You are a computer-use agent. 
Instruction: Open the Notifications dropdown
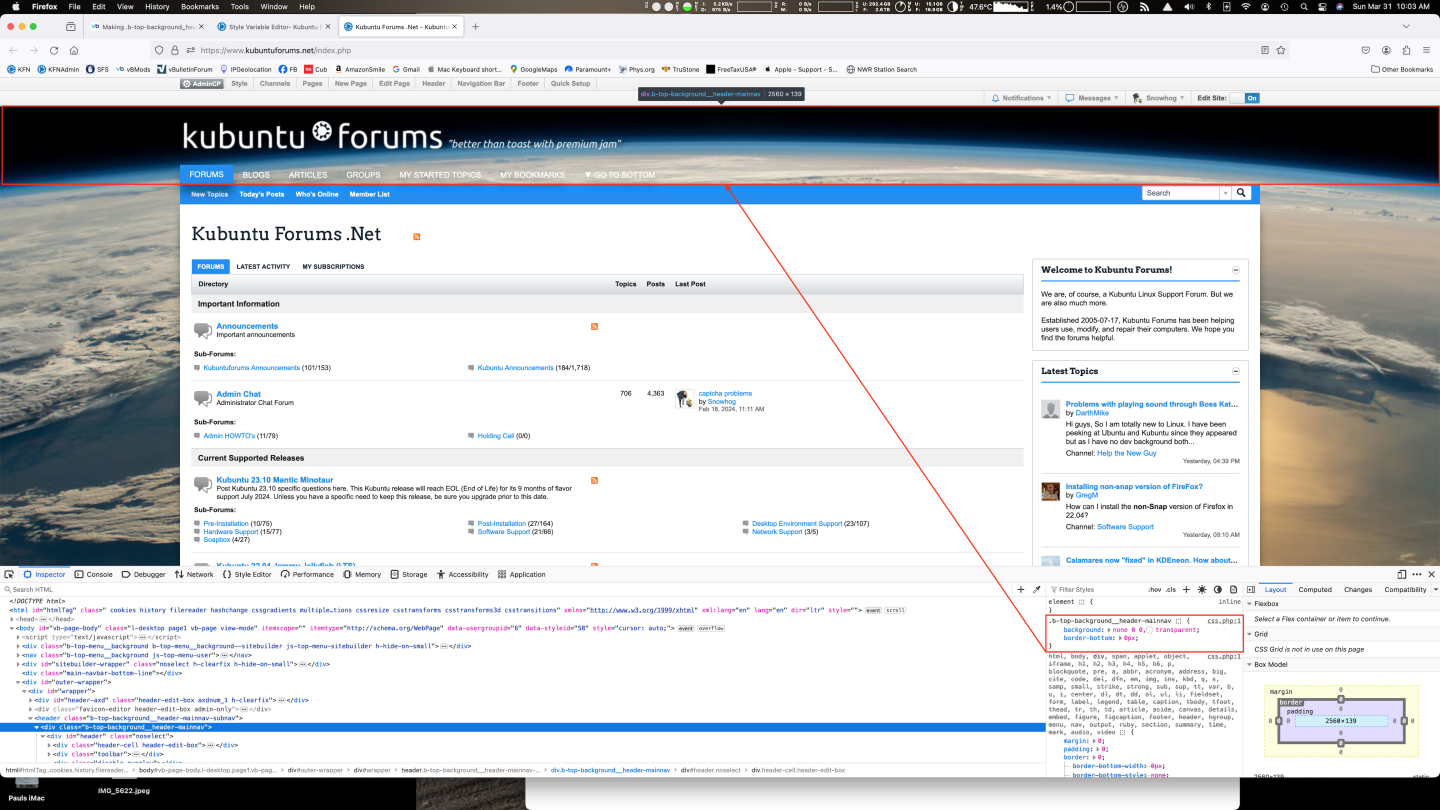tap(1023, 98)
